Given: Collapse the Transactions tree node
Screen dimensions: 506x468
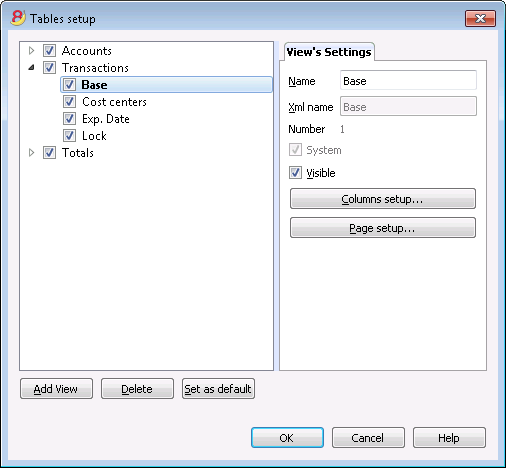Looking at the screenshot, I should (32, 68).
